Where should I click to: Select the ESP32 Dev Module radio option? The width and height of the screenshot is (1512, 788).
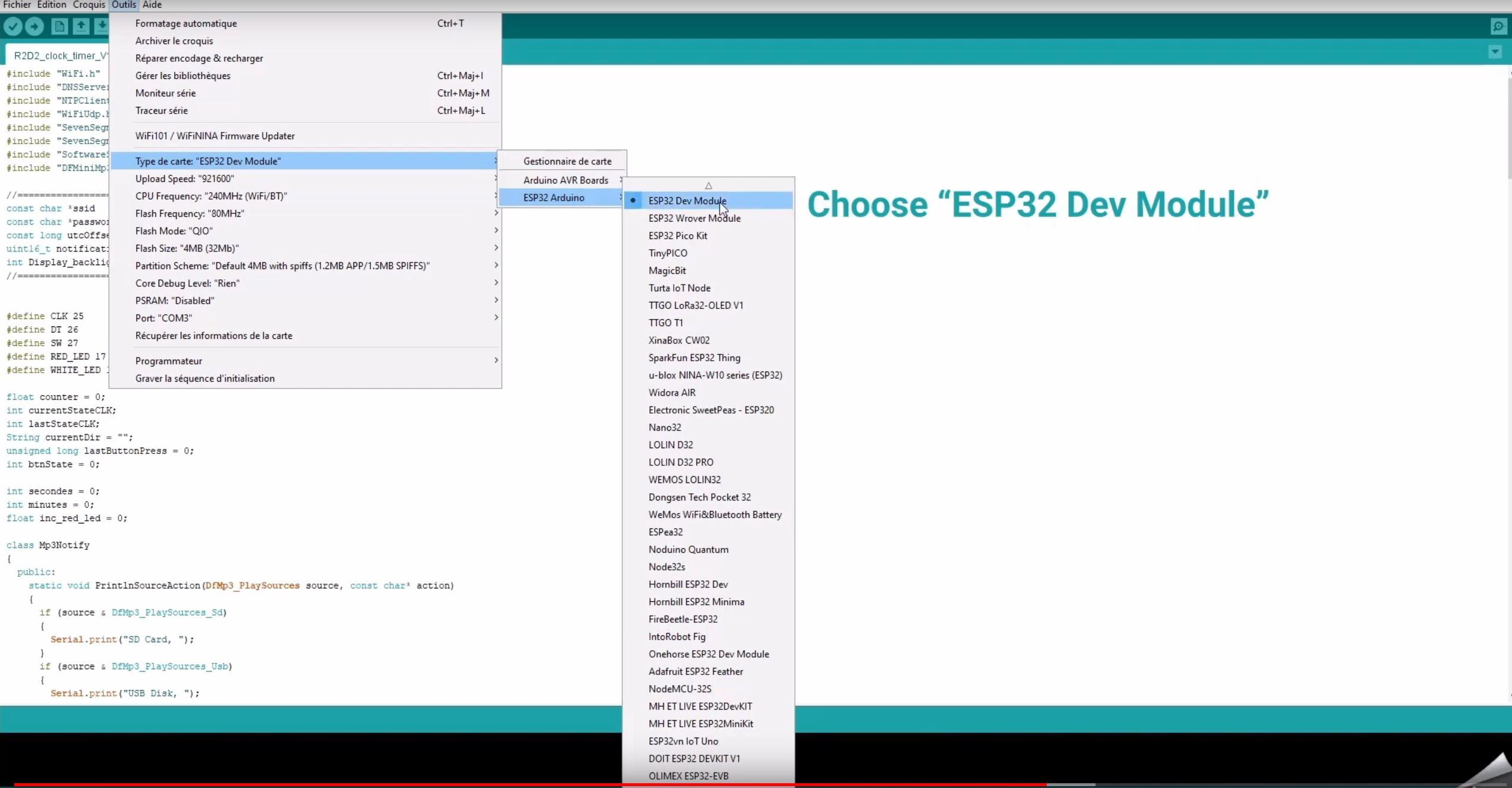point(687,201)
